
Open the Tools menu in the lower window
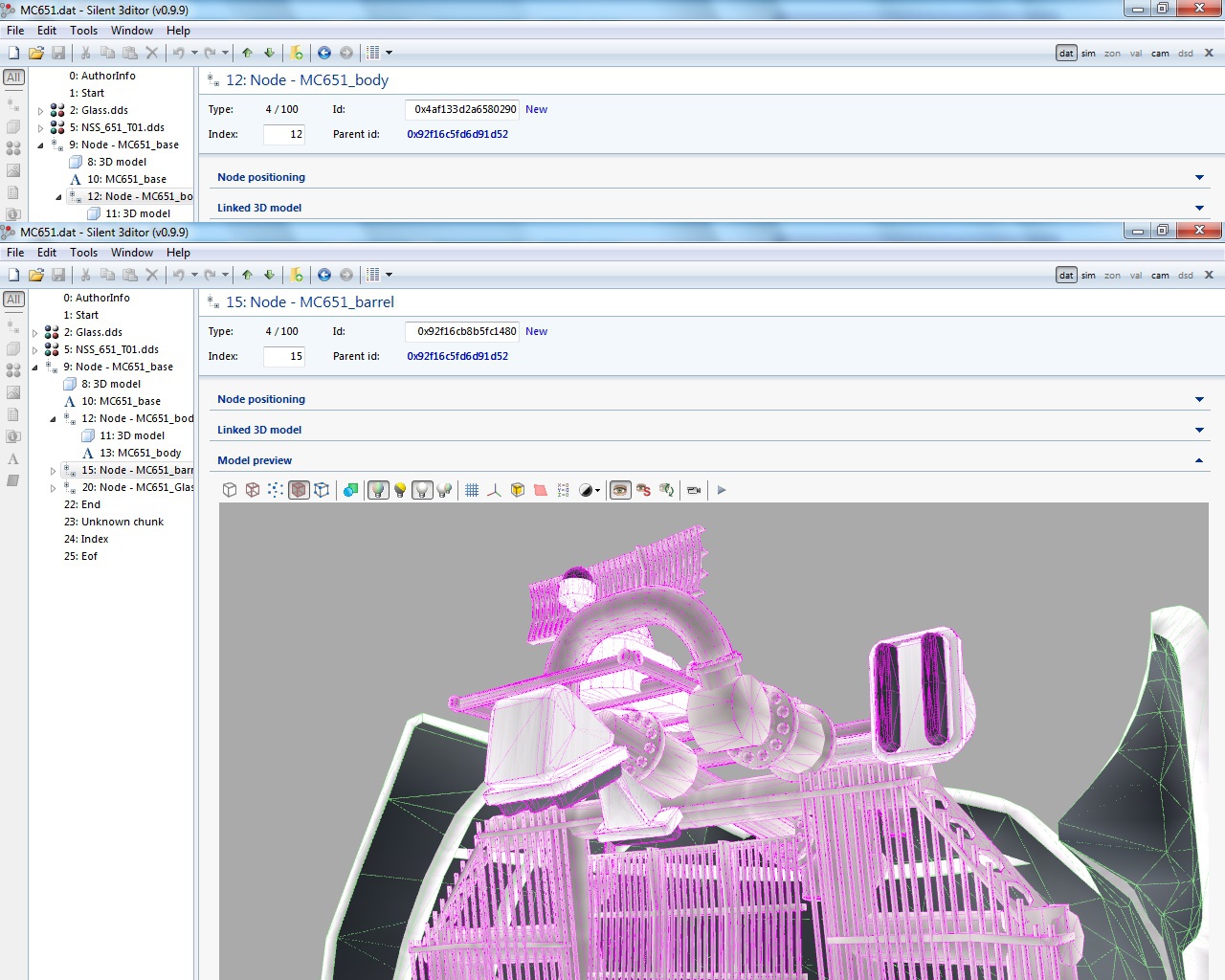point(83,253)
